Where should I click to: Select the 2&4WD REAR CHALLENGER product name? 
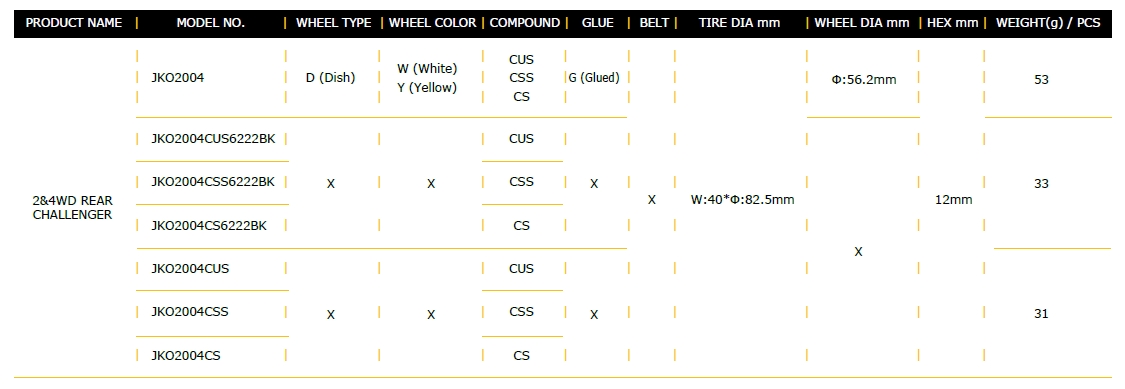pyautogui.click(x=72, y=207)
